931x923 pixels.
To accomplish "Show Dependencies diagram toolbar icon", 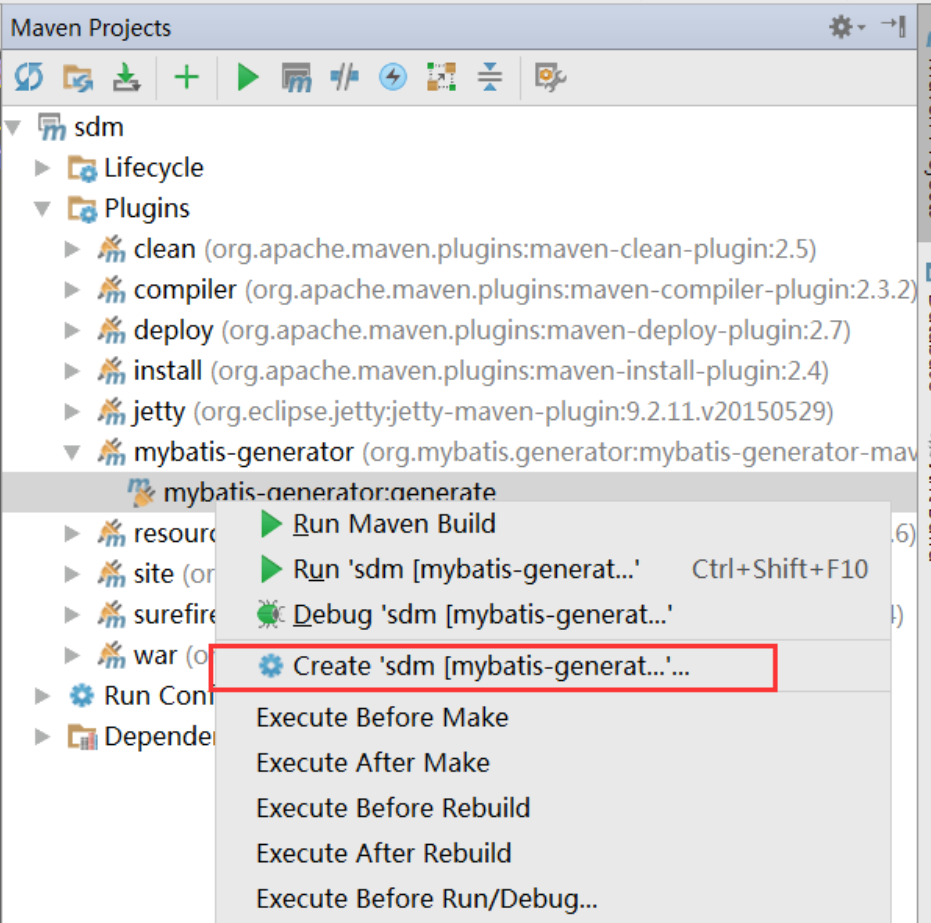I will point(442,77).
